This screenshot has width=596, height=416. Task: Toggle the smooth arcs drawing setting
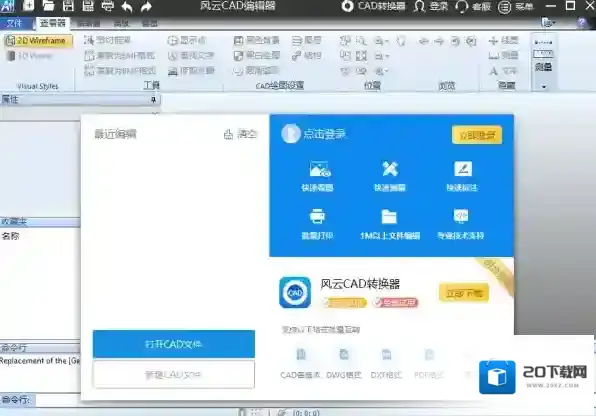tap(256, 70)
